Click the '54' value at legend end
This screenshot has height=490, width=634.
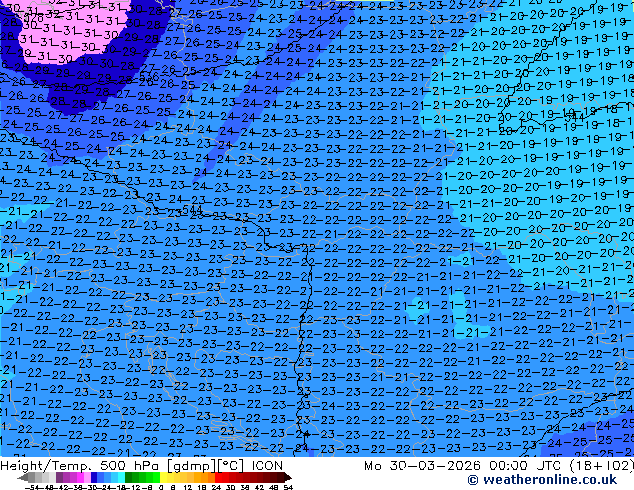click(288, 487)
